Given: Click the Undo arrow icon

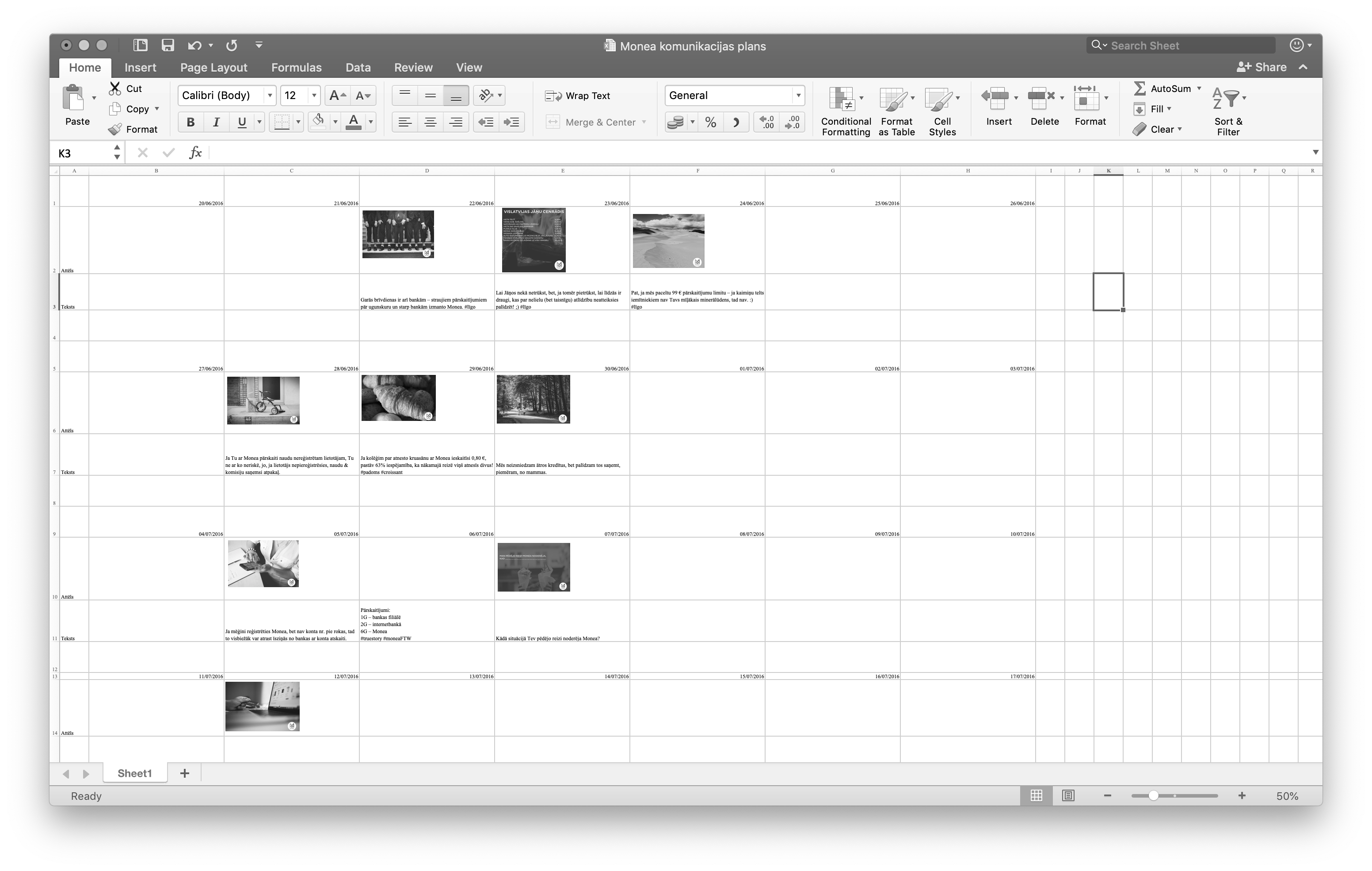Looking at the screenshot, I should pos(194,45).
